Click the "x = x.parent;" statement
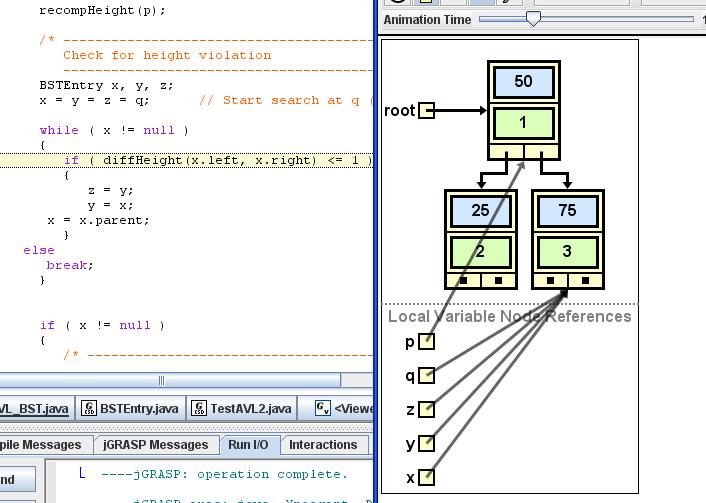This screenshot has height=503, width=706. pyautogui.click(x=98, y=220)
